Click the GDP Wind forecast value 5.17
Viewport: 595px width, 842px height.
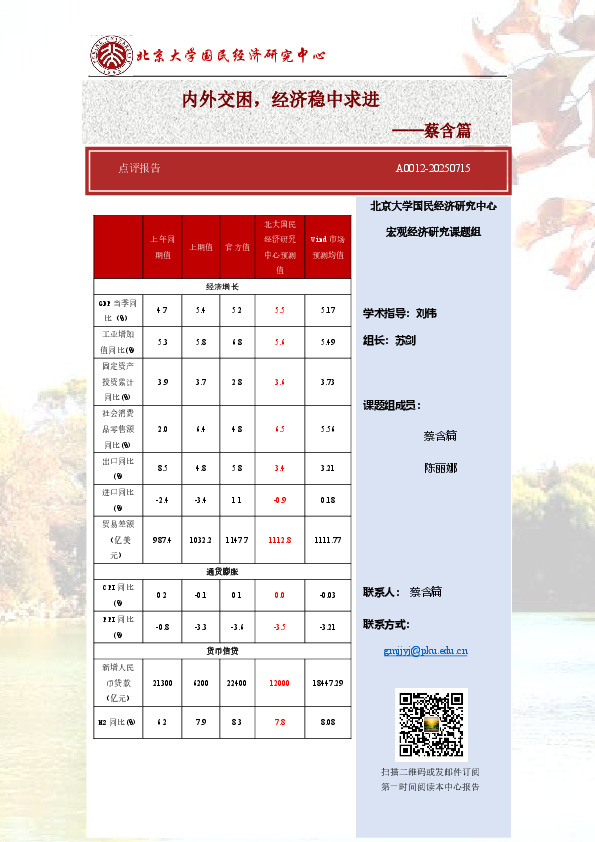coord(328,310)
